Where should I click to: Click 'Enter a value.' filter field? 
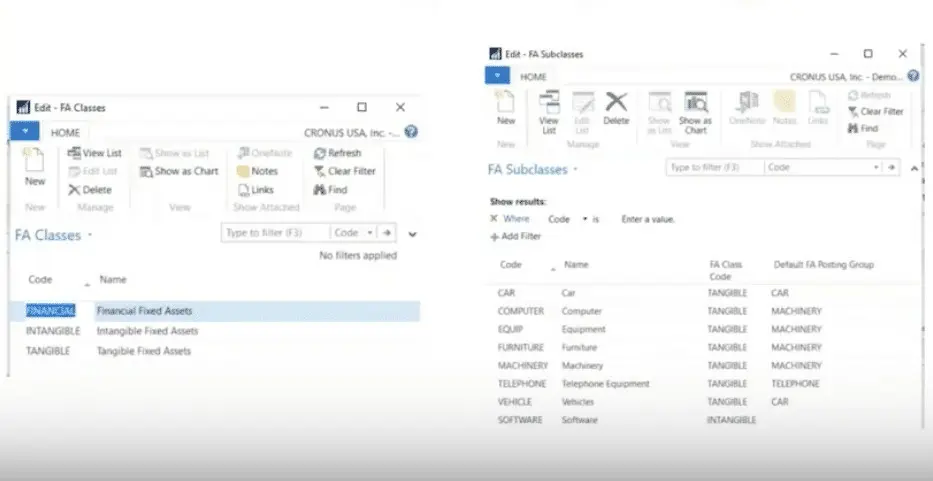[647, 219]
